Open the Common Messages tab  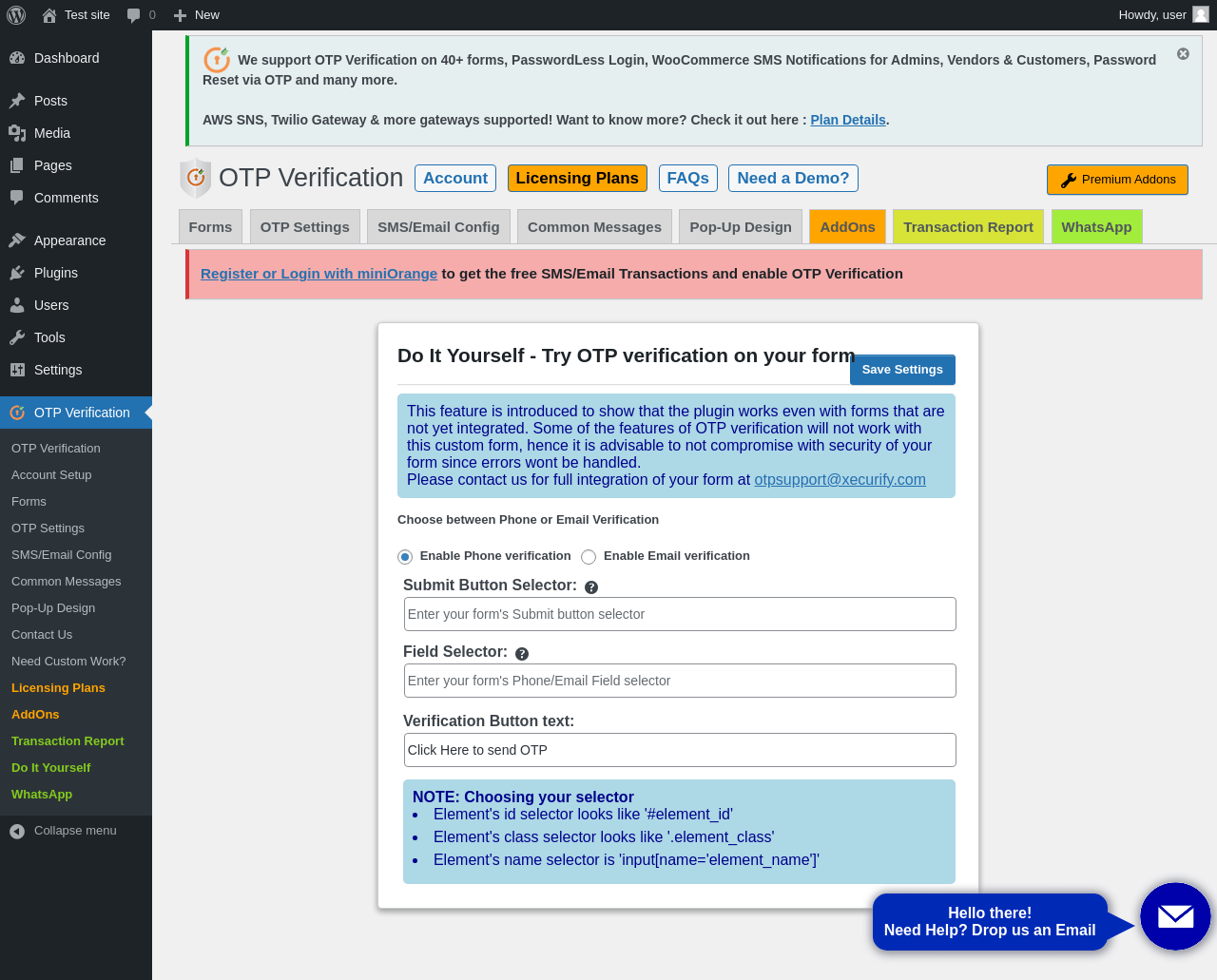(594, 227)
